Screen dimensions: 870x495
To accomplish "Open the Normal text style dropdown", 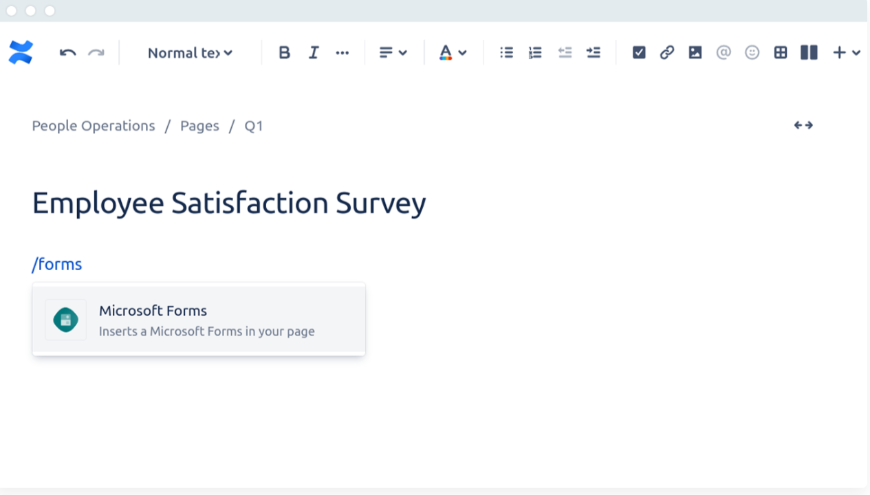I will tap(190, 53).
